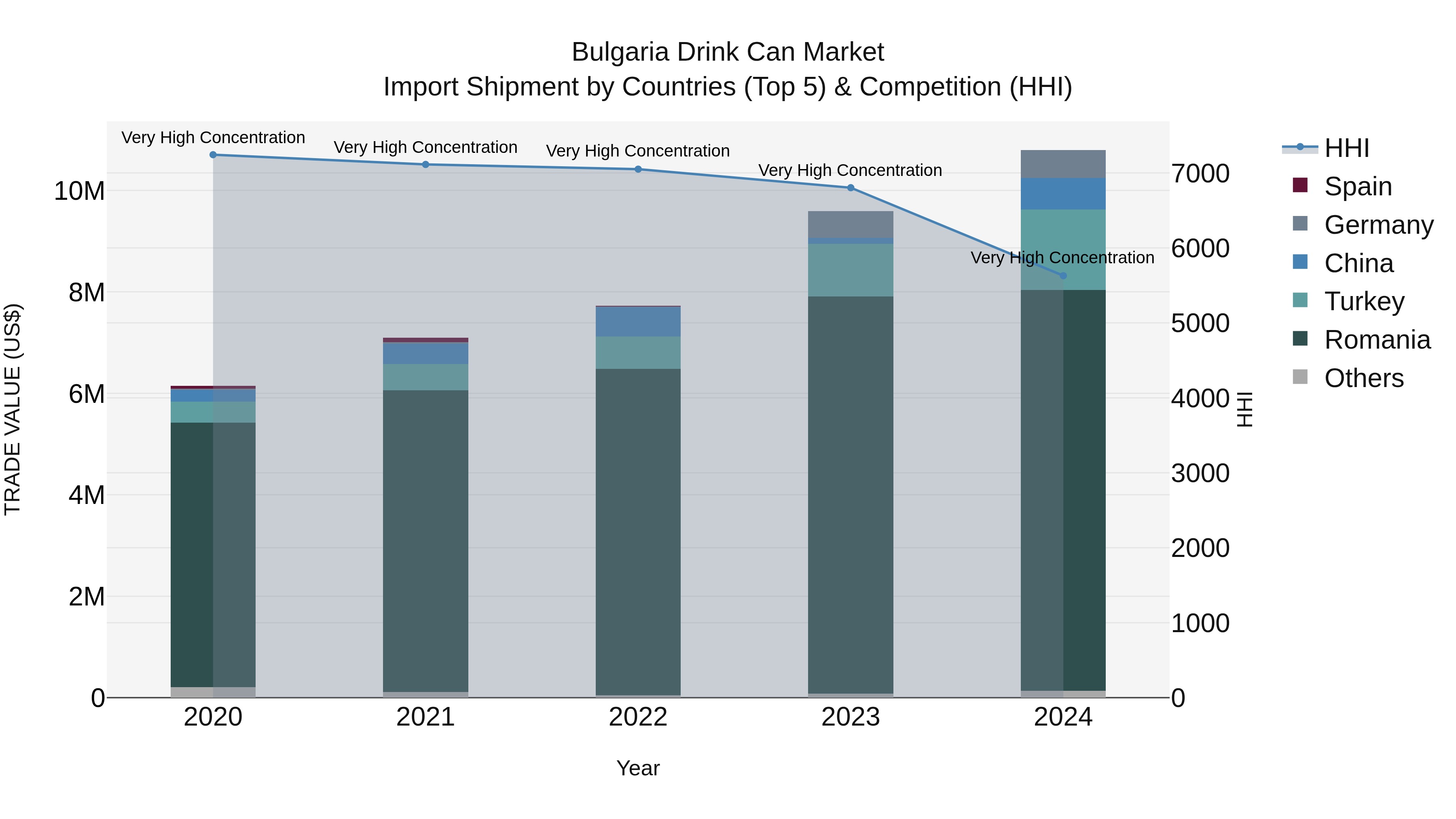Screen dimensions: 1456x819
Task: Click the Very High Concentration label above 2022
Action: [x=638, y=151]
